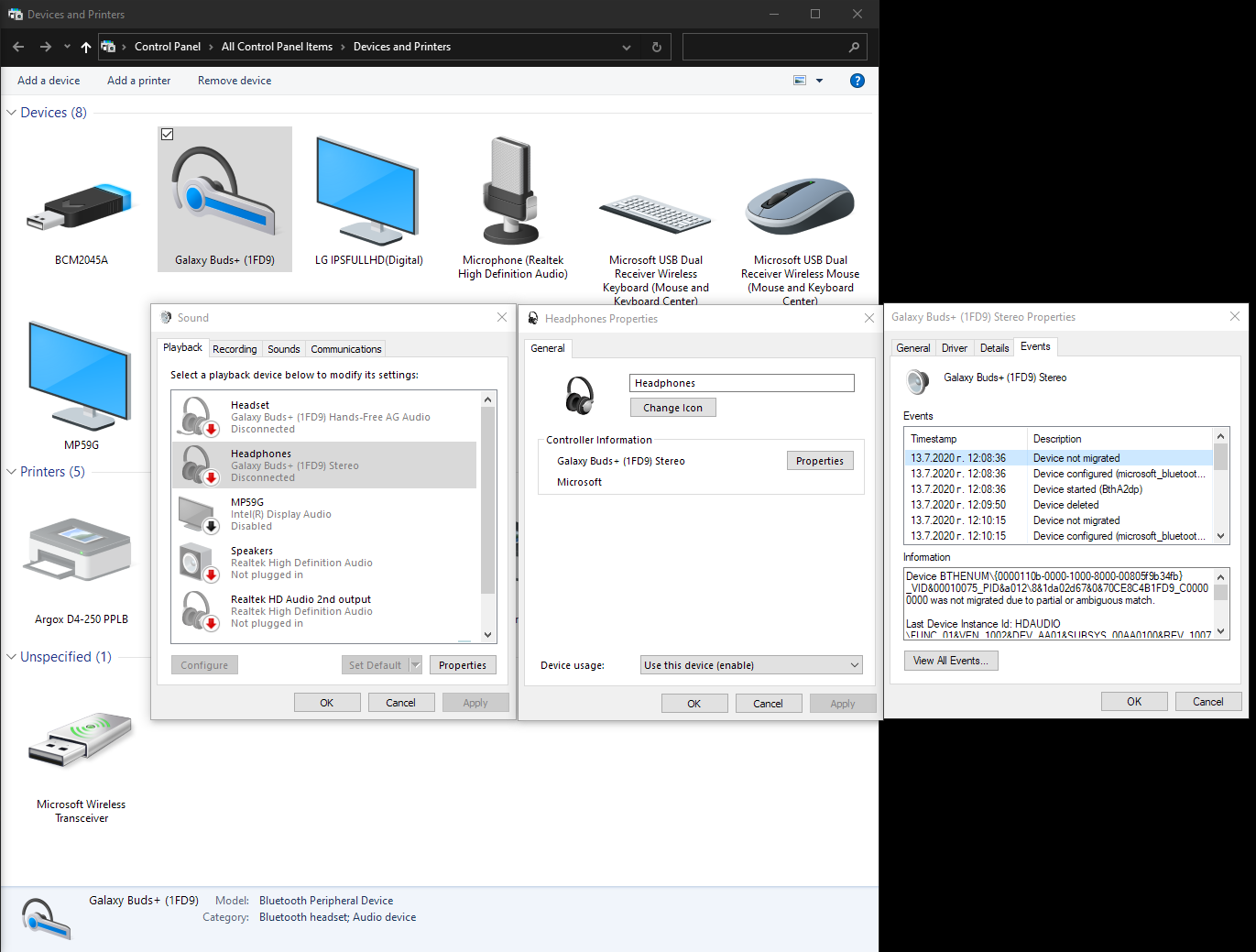The image size is (1256, 952).
Task: Click the search magnifier icon
Action: [x=854, y=47]
